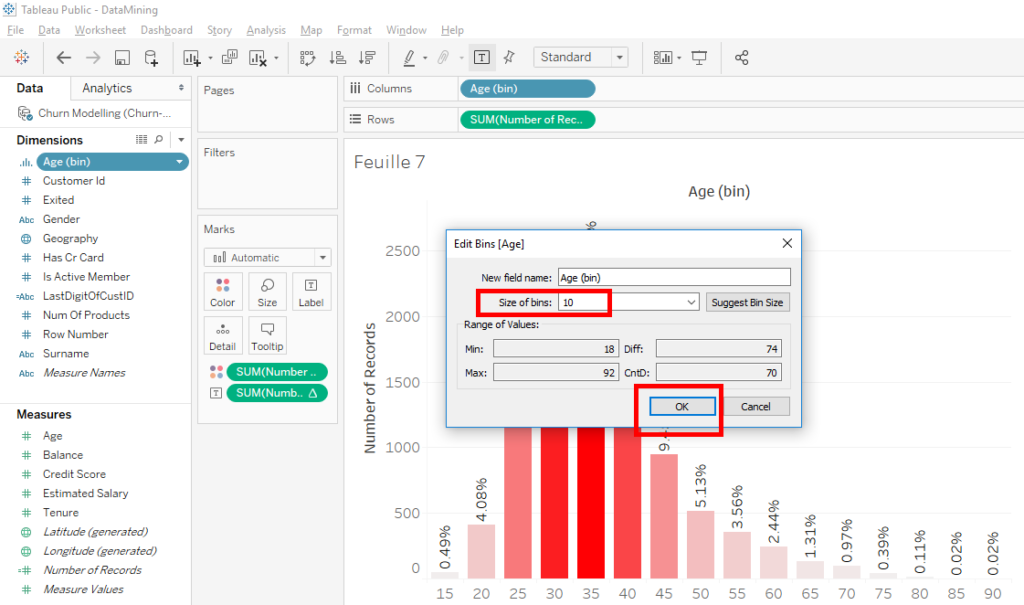The height and width of the screenshot is (605, 1024).
Task: Open the Worksheet menu
Action: (100, 29)
